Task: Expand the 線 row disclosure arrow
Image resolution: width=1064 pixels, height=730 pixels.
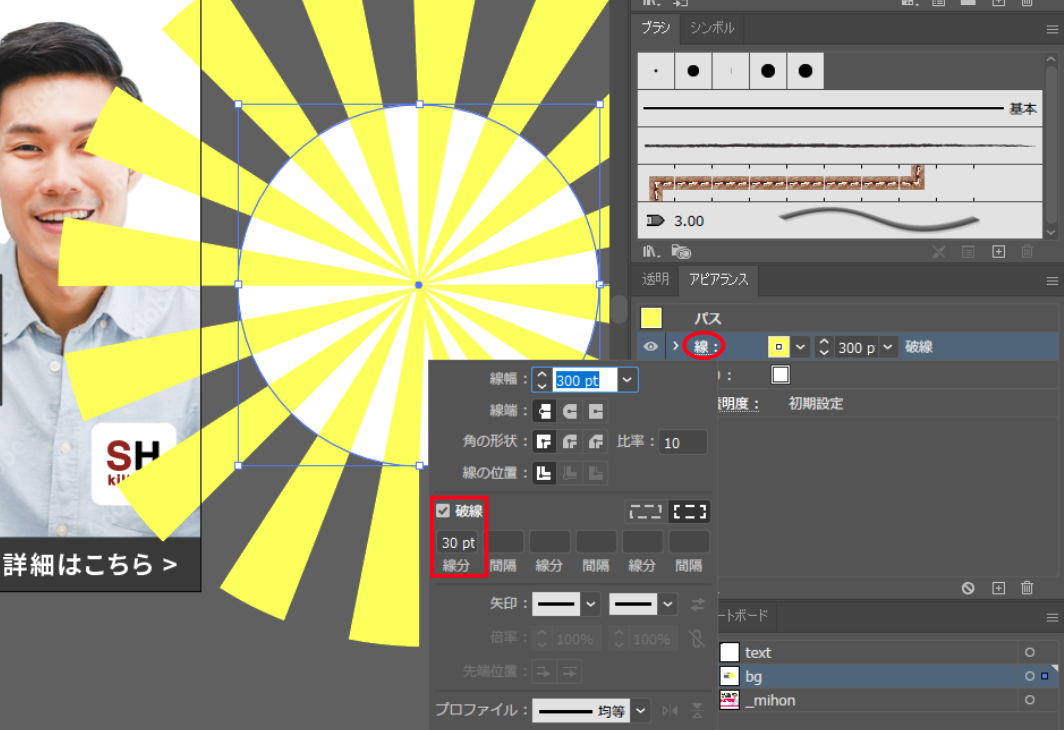Action: (675, 346)
